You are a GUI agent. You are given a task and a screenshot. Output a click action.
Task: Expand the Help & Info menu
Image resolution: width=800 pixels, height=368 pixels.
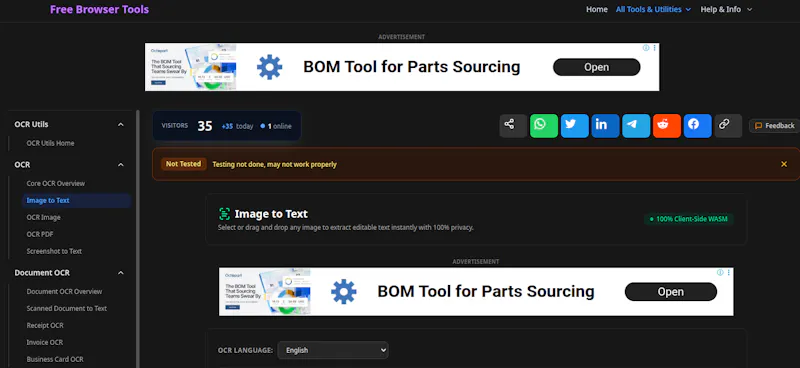[726, 9]
